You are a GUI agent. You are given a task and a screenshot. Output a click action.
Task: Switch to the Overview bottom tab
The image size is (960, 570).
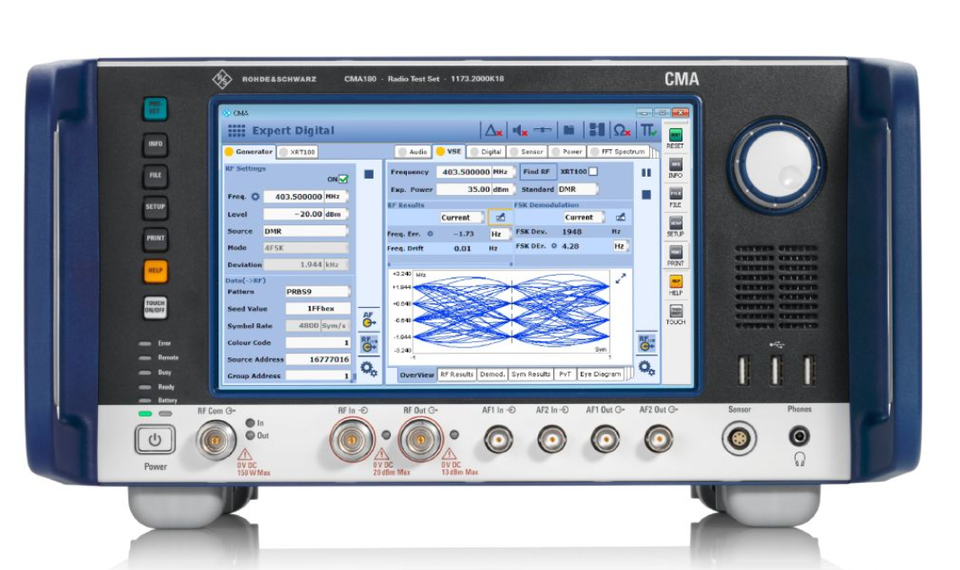click(417, 374)
